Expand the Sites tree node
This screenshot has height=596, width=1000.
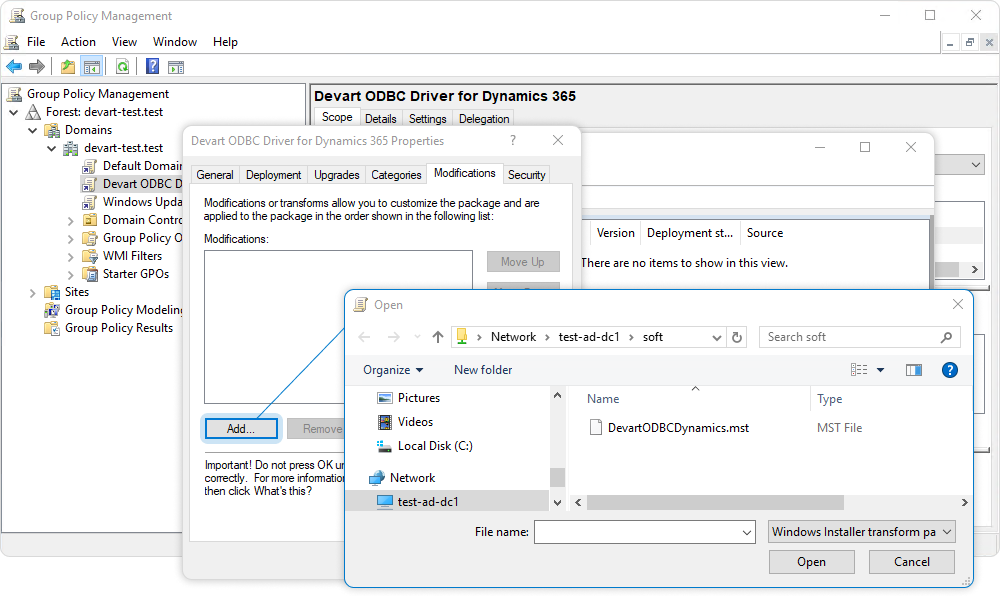point(32,292)
